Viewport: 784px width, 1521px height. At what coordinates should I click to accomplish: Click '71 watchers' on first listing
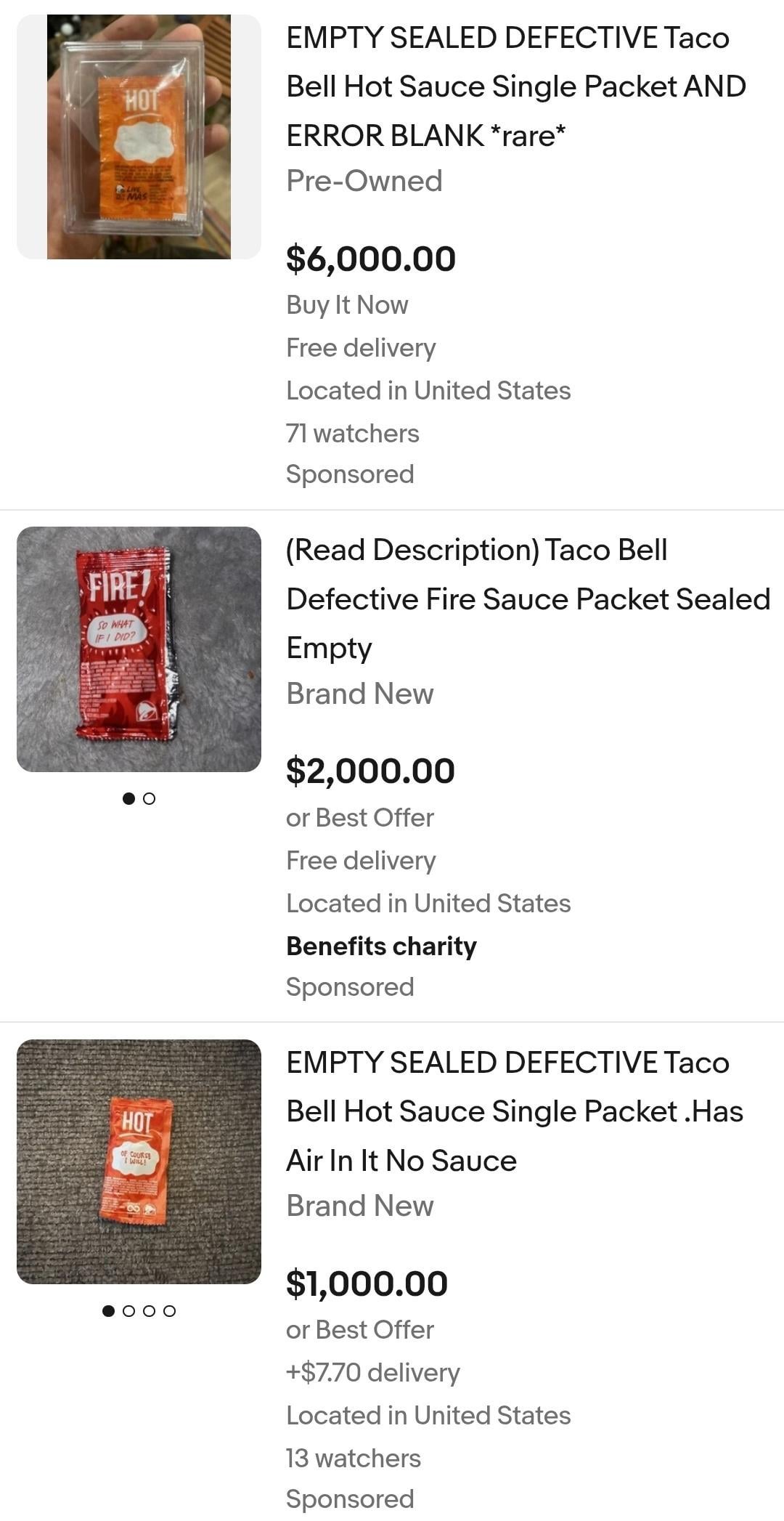352,434
